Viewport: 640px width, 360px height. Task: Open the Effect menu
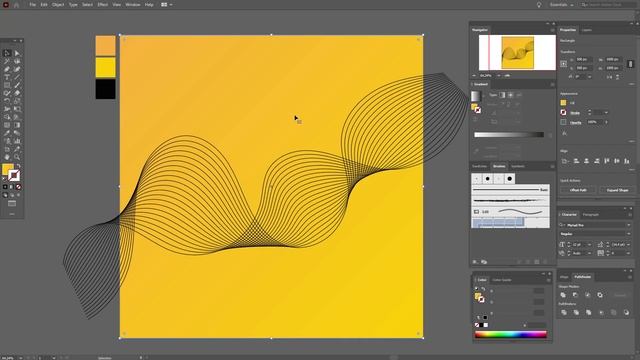pyautogui.click(x=102, y=5)
